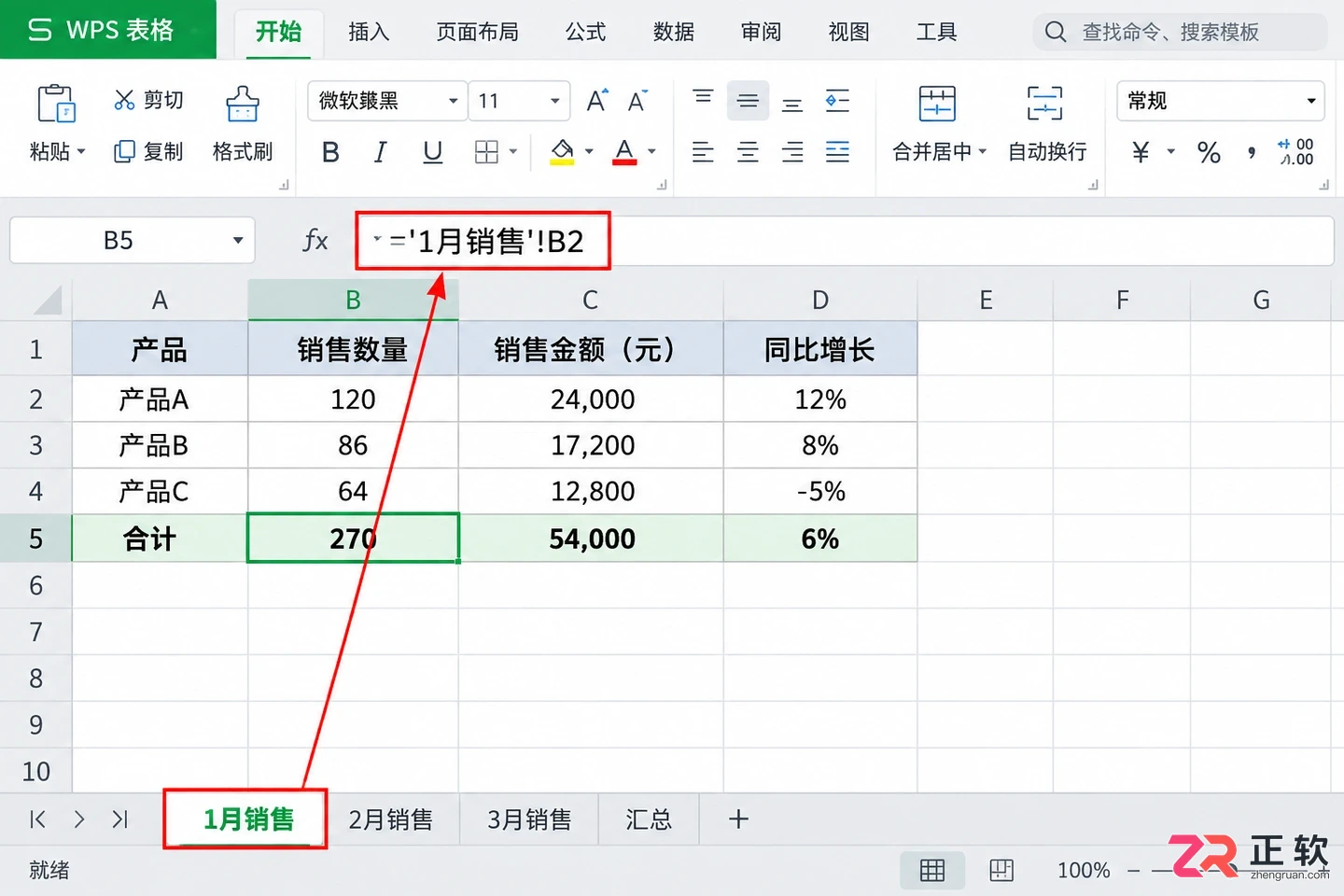The height and width of the screenshot is (896, 1344).
Task: Switch to the 2月销售 sheet tab
Action: pyautogui.click(x=391, y=819)
